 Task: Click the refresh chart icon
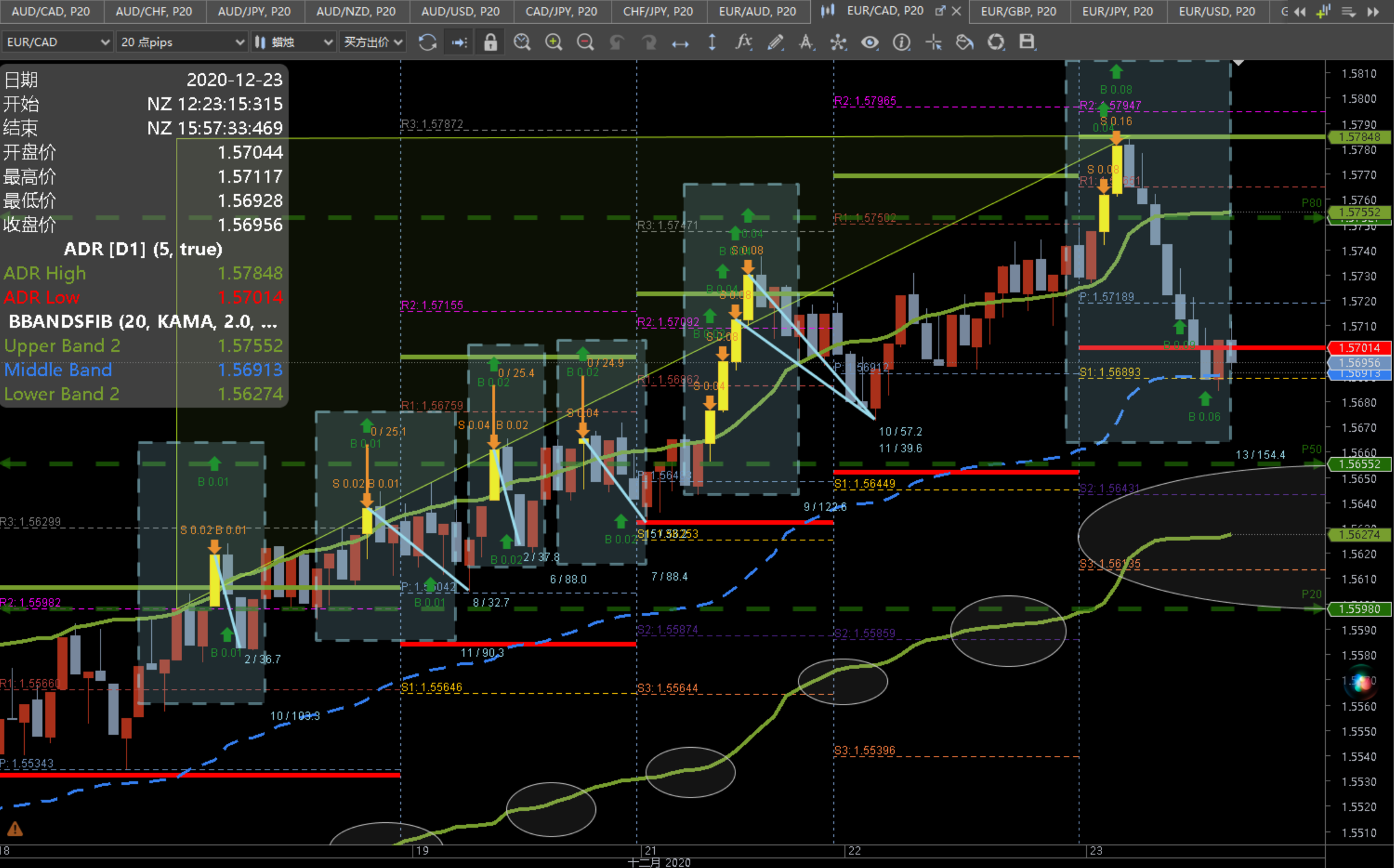(x=427, y=42)
